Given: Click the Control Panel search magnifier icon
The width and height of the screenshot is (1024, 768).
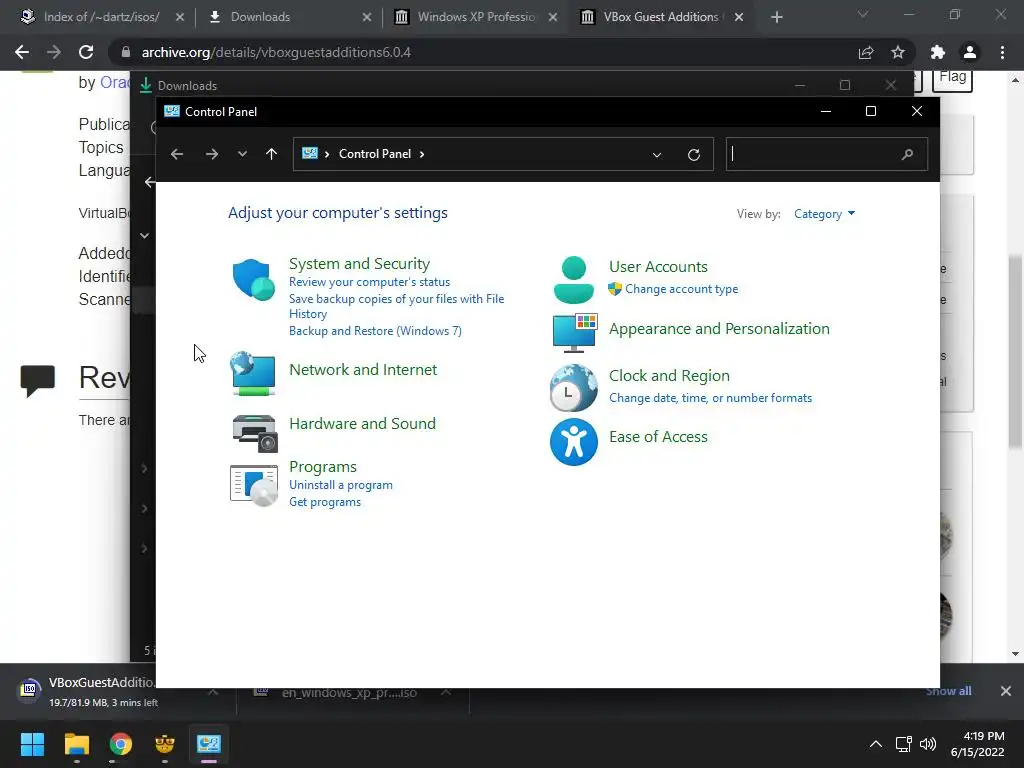Looking at the screenshot, I should click(907, 155).
